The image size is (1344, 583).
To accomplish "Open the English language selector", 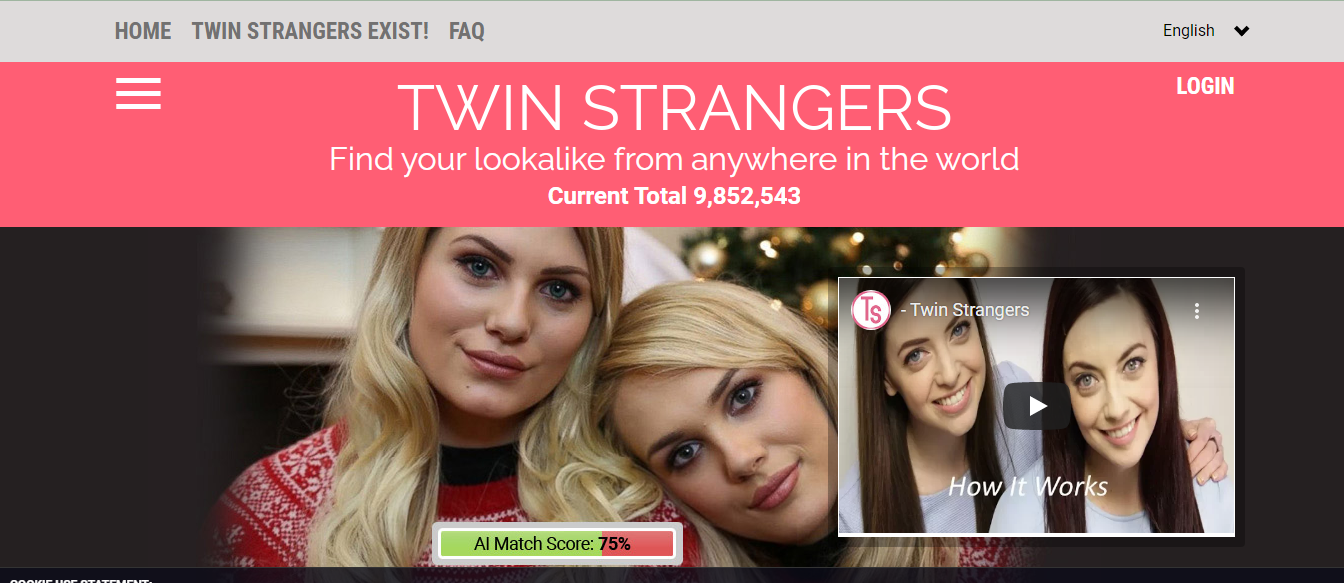I will coord(1205,31).
